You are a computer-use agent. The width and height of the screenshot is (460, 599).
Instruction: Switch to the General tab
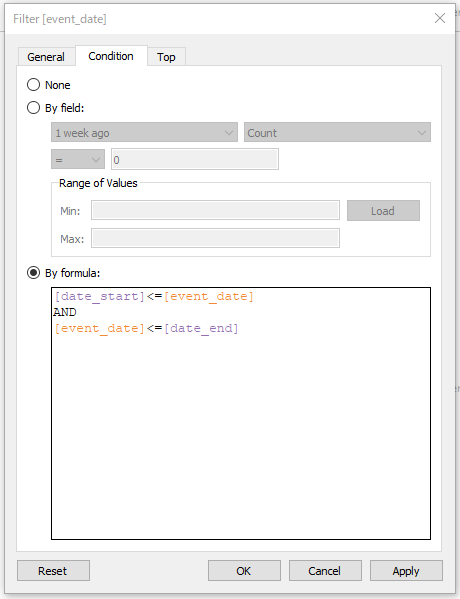(x=46, y=57)
